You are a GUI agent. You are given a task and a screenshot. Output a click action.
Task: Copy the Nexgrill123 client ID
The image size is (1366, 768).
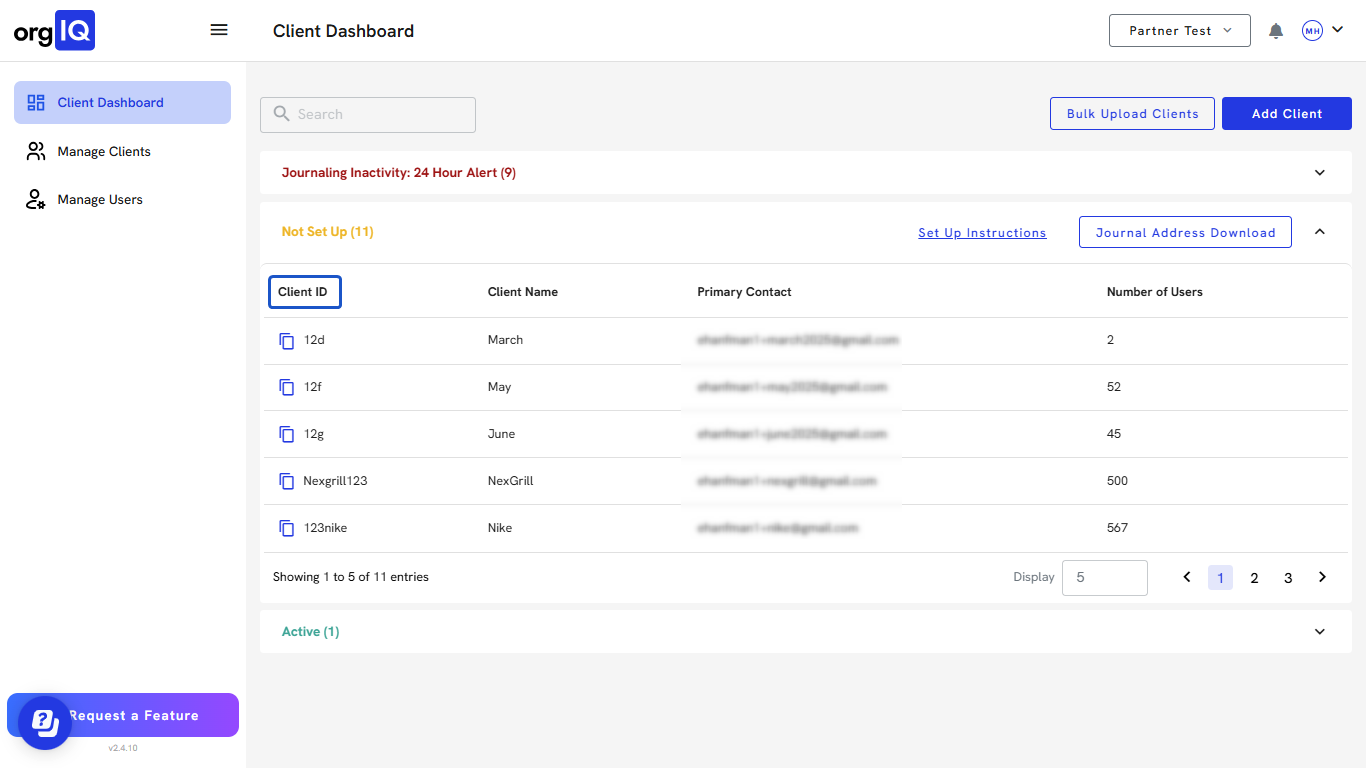pyautogui.click(x=287, y=481)
